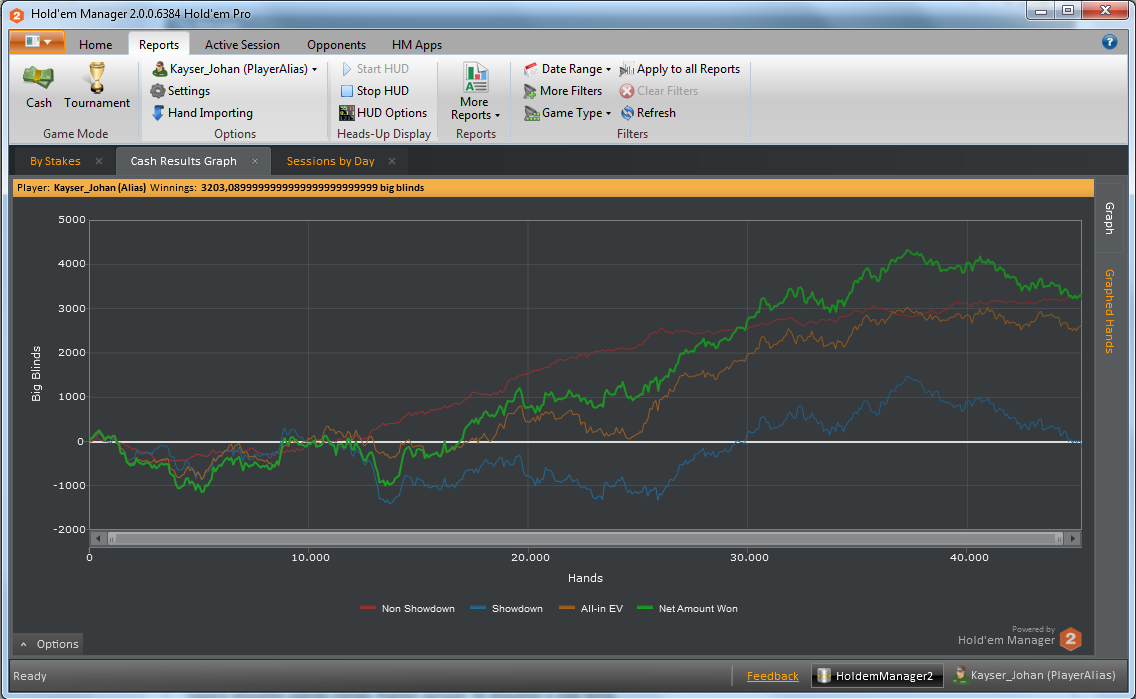1136x699 pixels.
Task: Click the Winnings big blinds text
Action: click(287, 188)
